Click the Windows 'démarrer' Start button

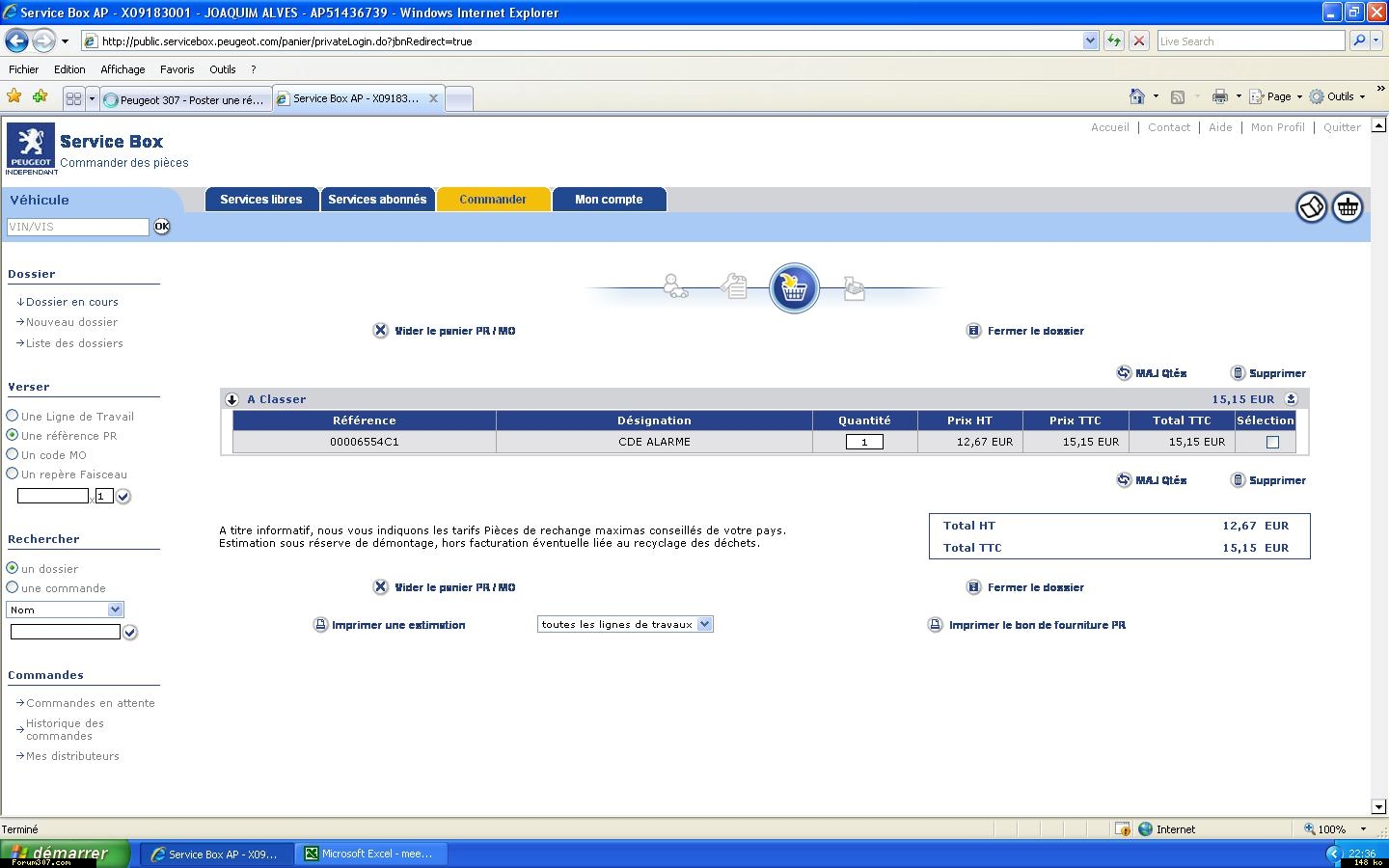[65, 854]
